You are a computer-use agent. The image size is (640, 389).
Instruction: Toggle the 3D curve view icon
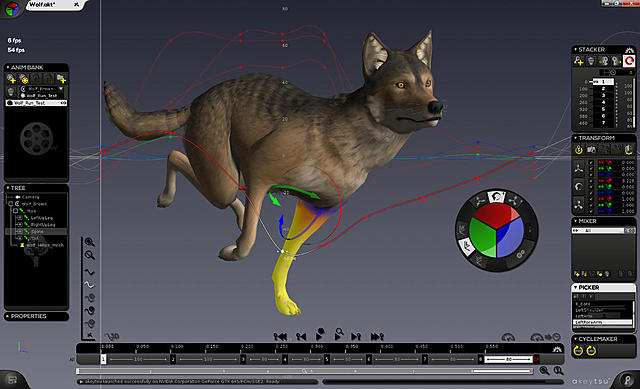coord(112,336)
